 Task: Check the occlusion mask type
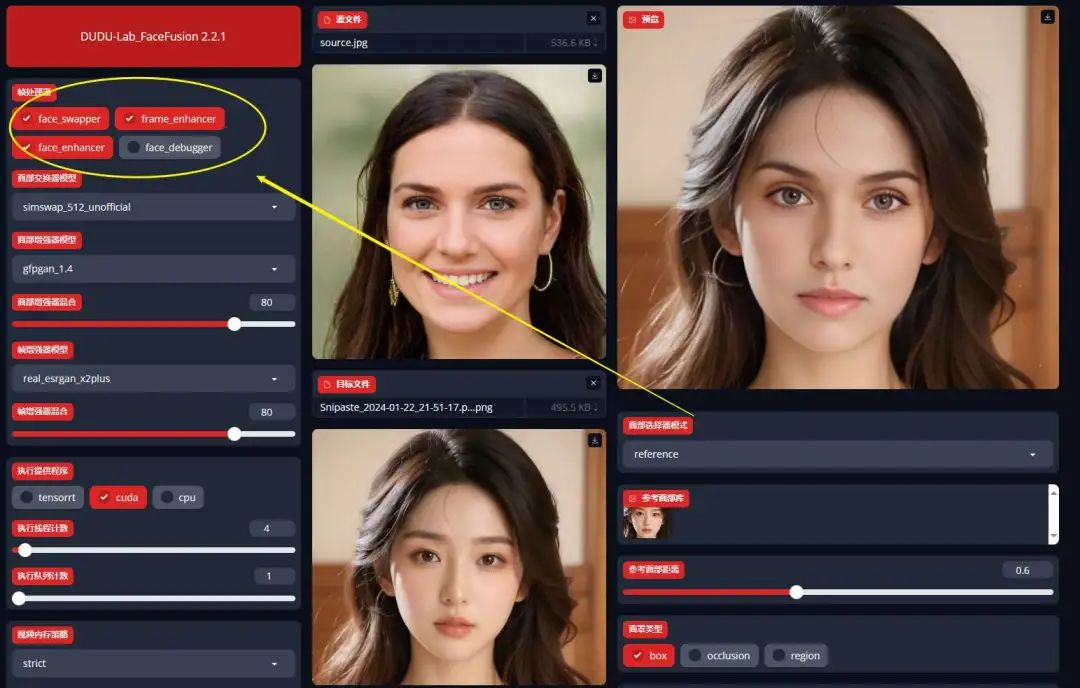point(694,656)
